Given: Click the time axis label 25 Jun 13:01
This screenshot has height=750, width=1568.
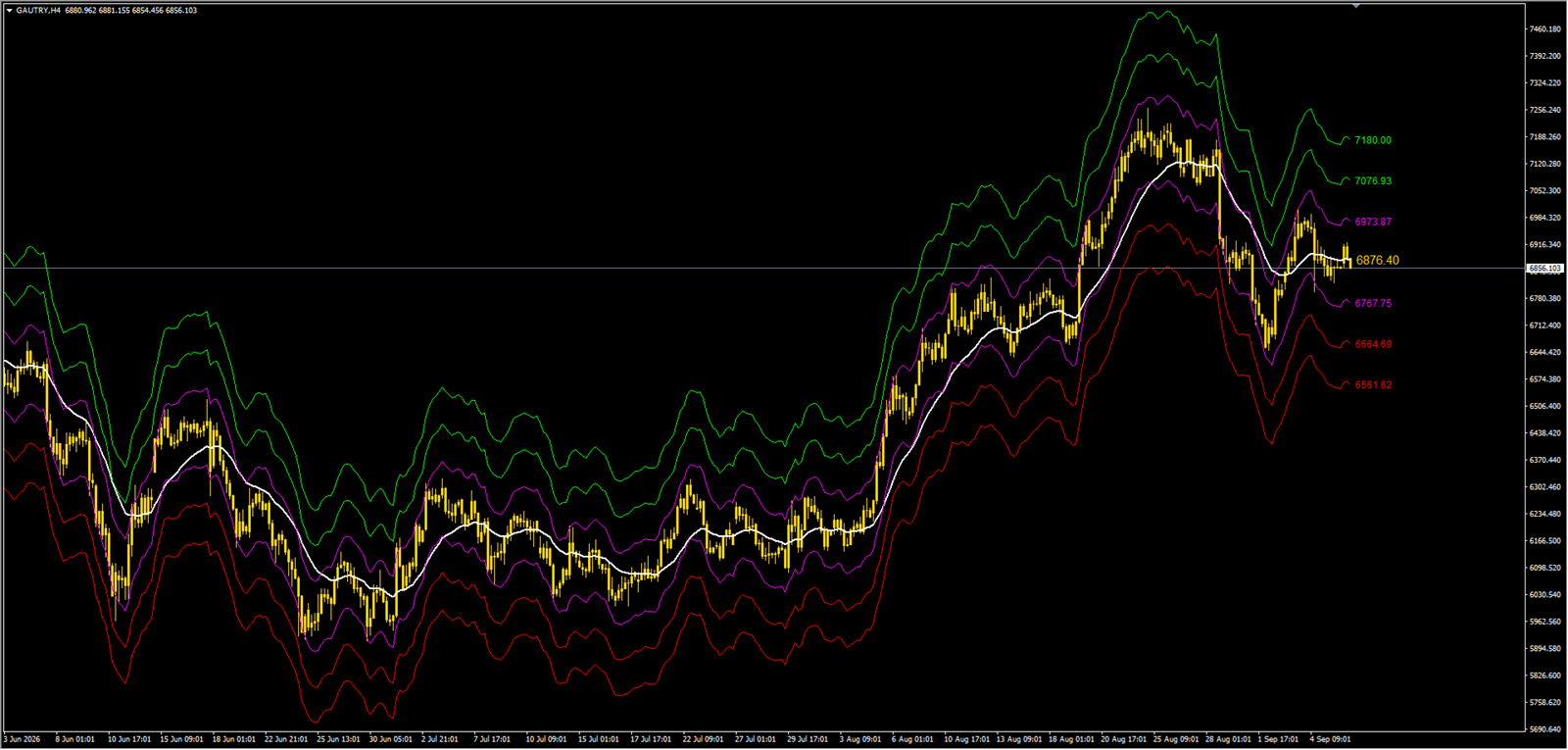Looking at the screenshot, I should point(338,739).
